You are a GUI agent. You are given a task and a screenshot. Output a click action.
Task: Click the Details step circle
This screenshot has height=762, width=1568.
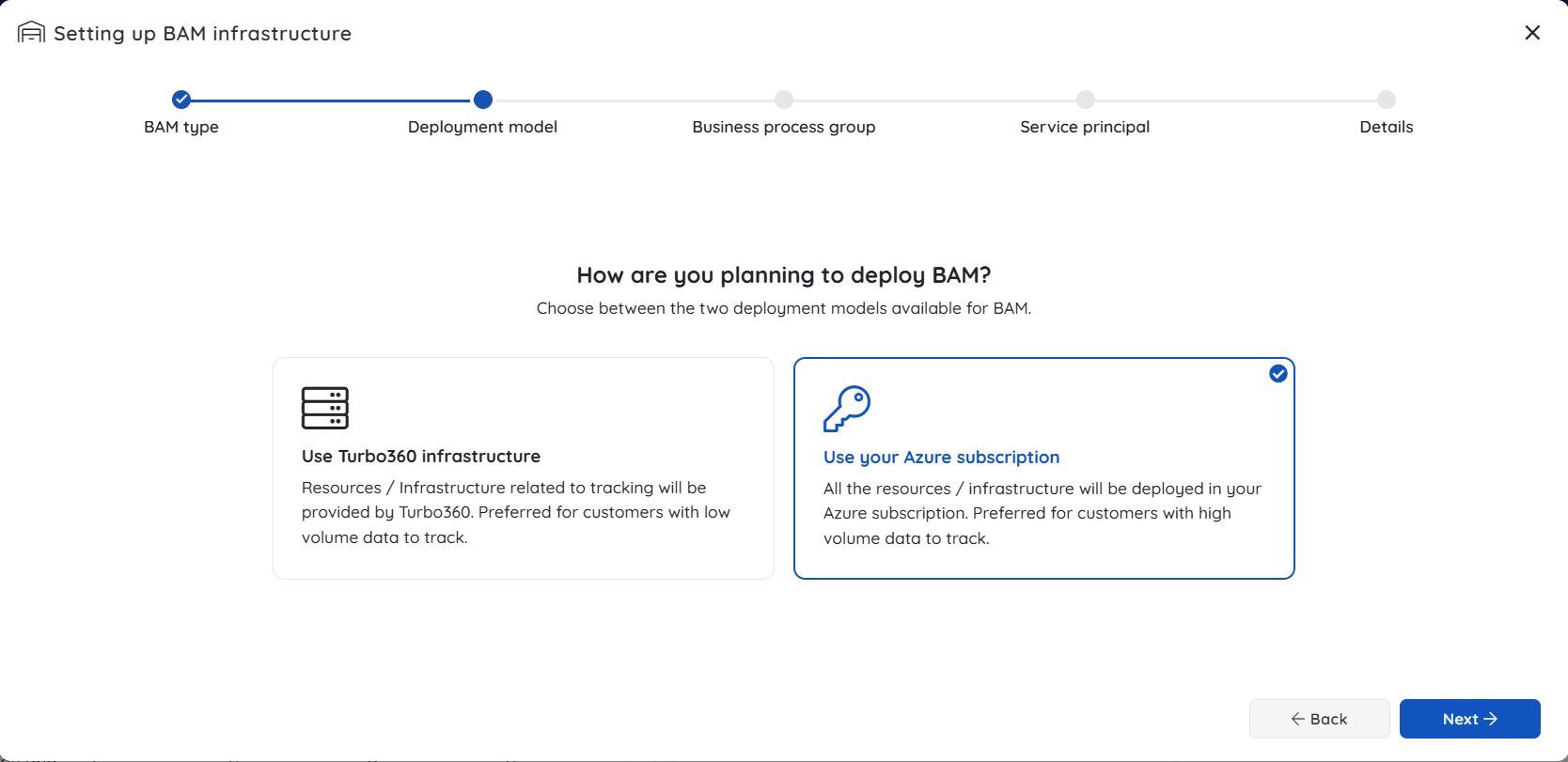click(x=1387, y=100)
